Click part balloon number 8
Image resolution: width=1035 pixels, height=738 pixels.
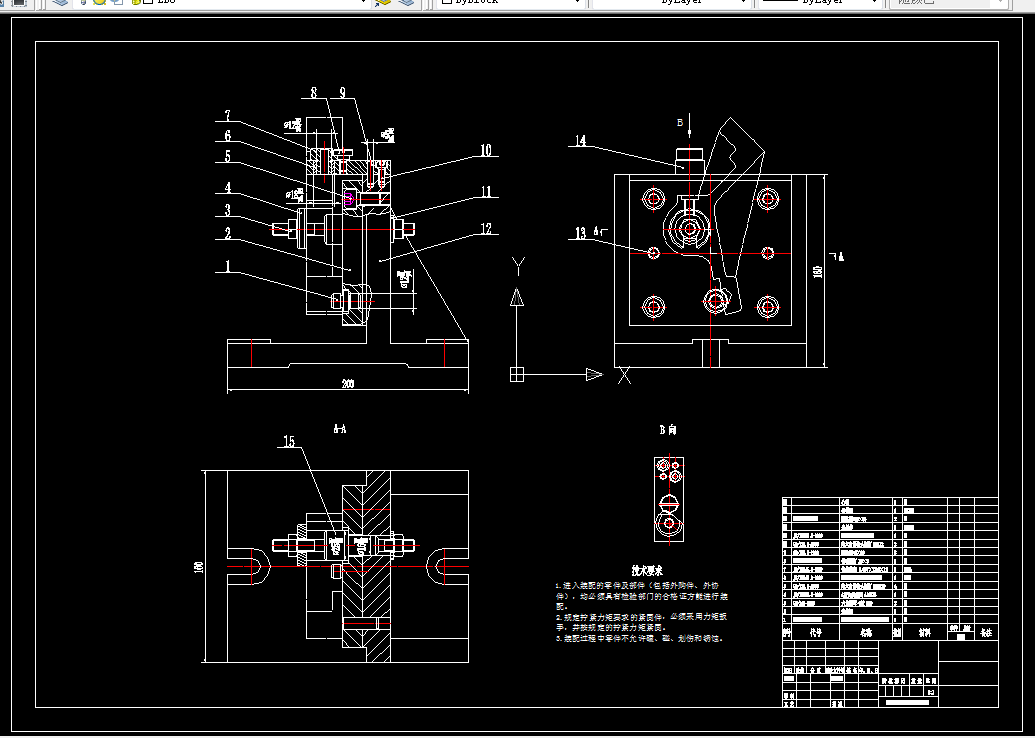tap(314, 92)
